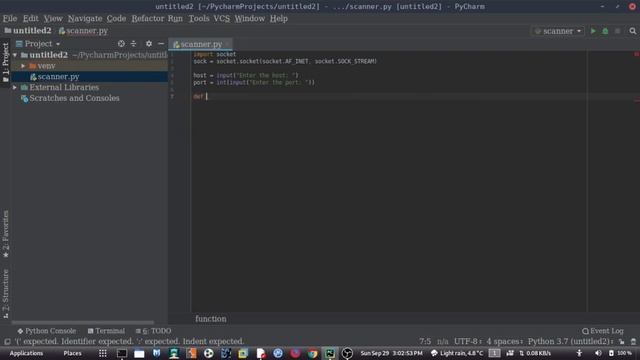This screenshot has height=360, width=640.
Task: Open the Code menu
Action: [116, 19]
